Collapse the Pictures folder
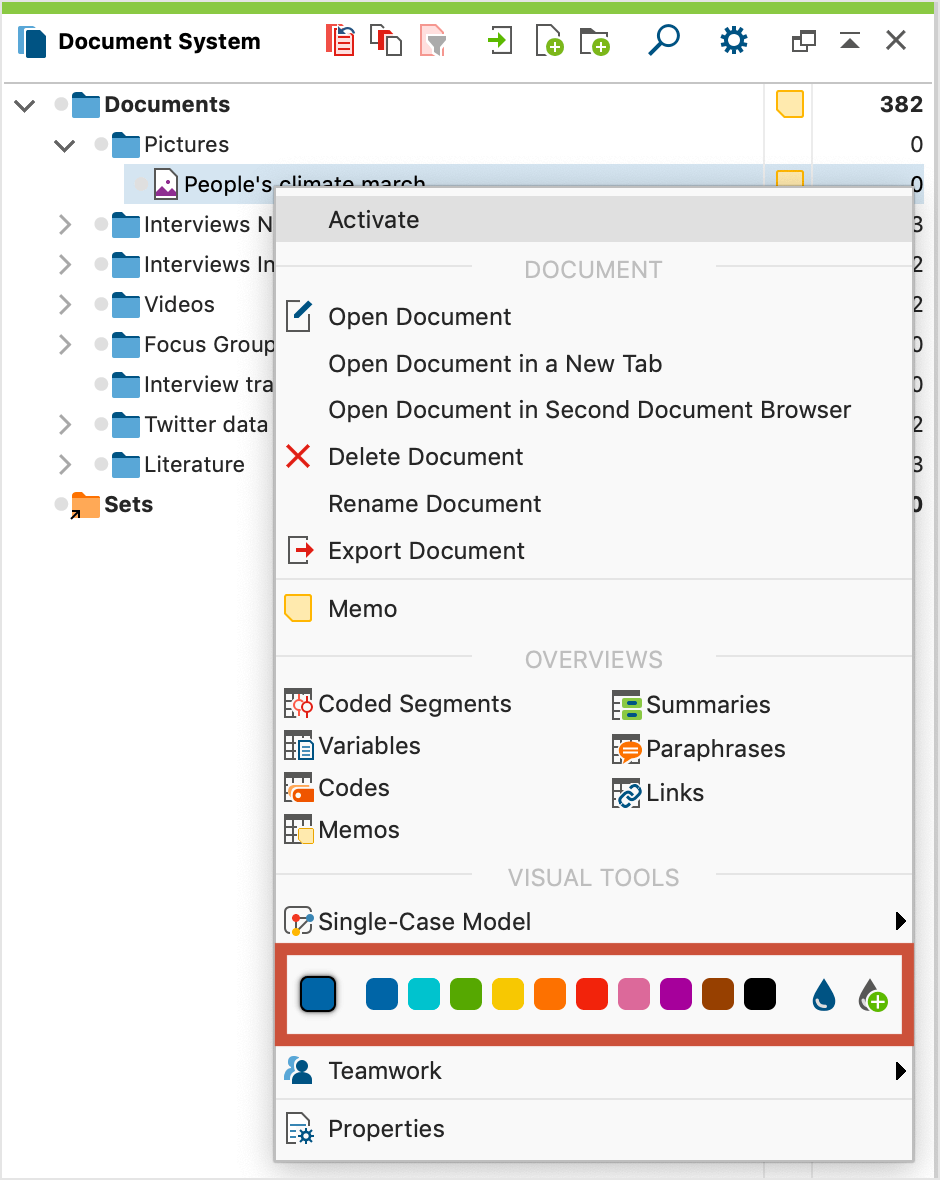This screenshot has width=940, height=1180. [x=65, y=145]
